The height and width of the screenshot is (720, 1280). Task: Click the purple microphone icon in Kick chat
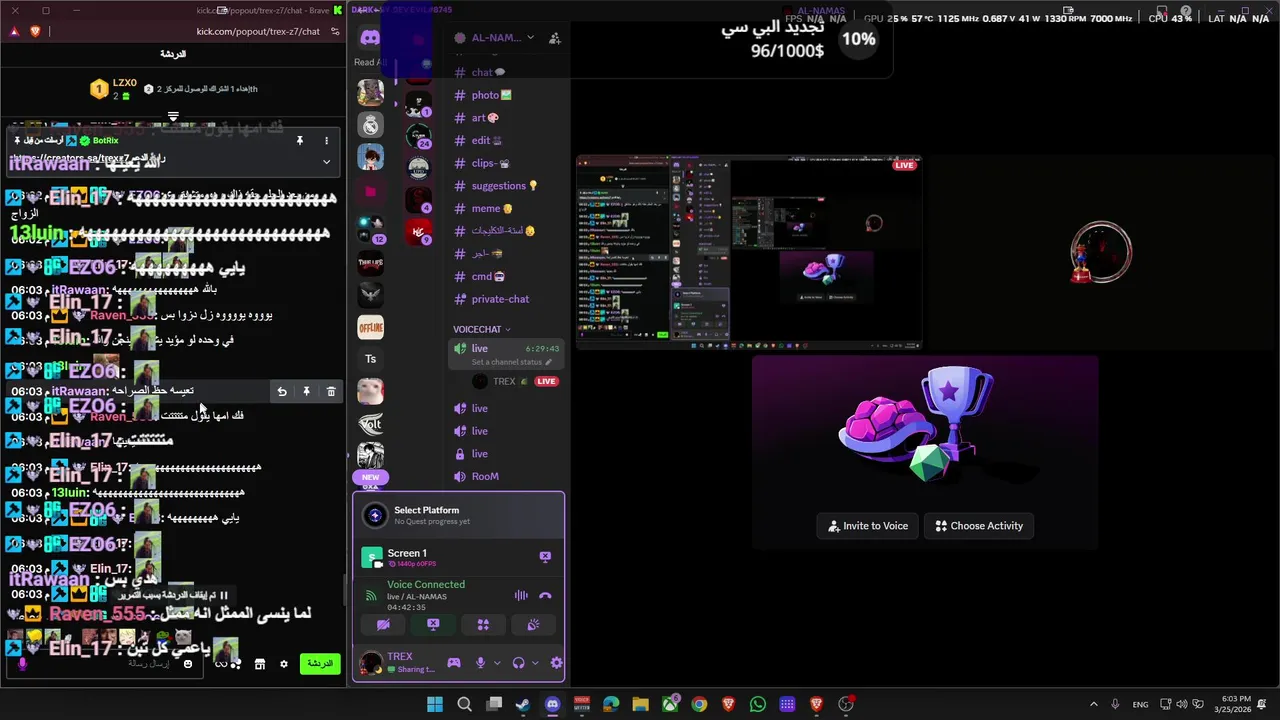pos(22,664)
